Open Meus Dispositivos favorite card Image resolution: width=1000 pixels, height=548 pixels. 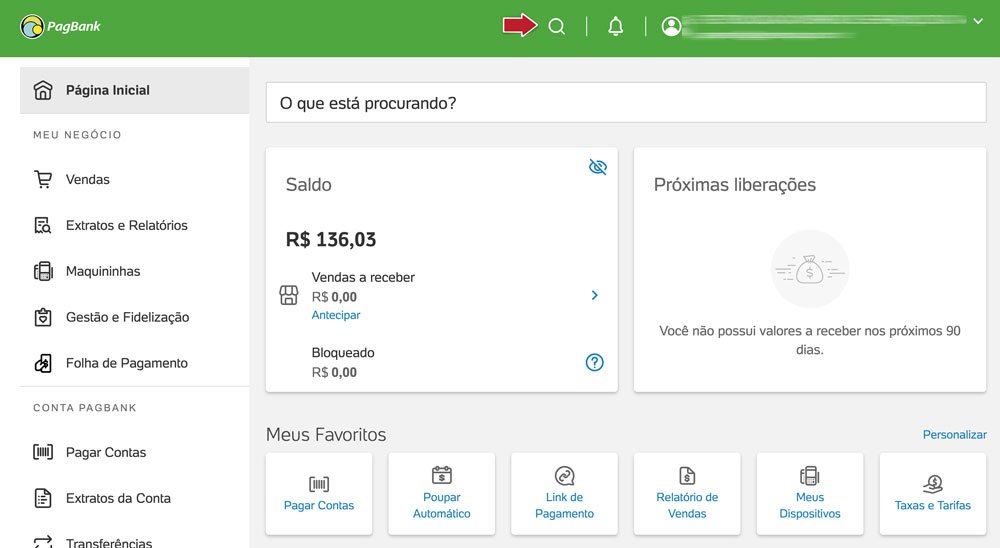point(810,494)
